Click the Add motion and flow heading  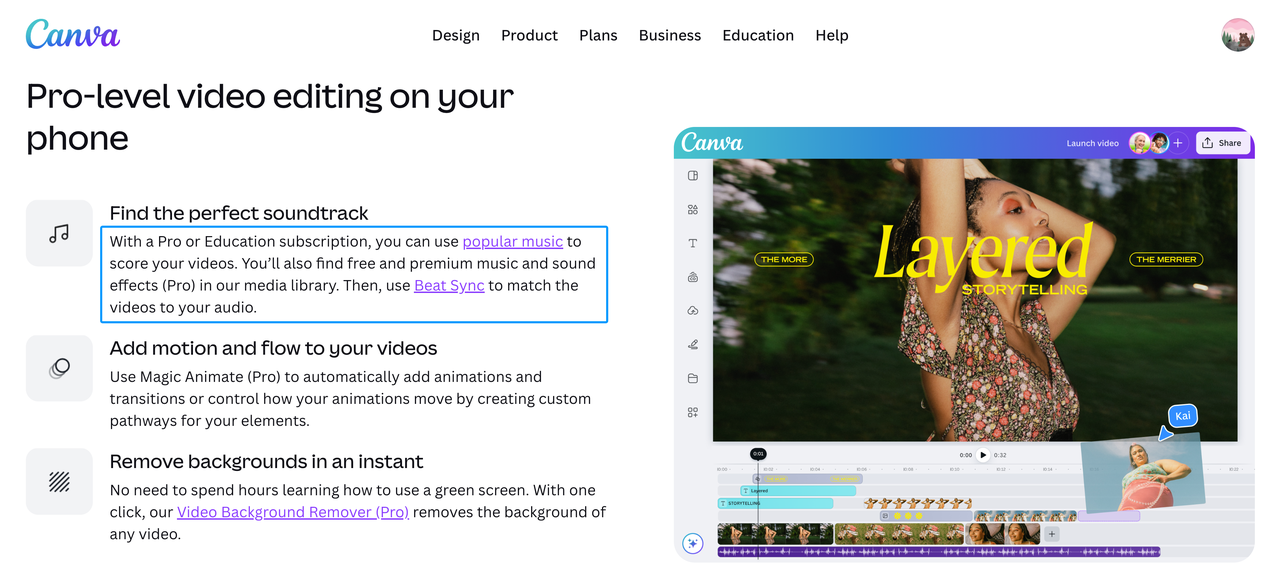[x=273, y=348]
